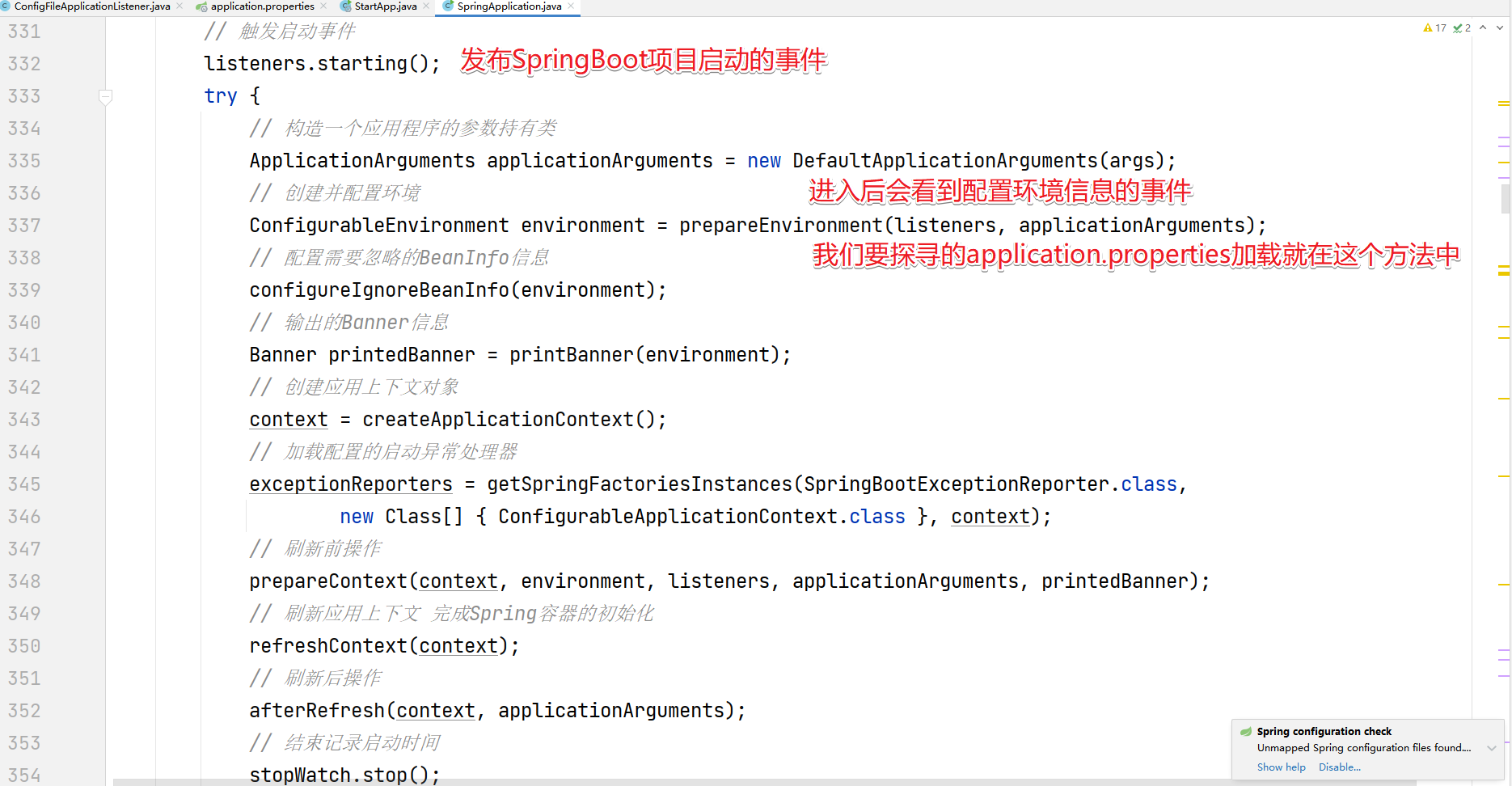Close the ConfigFileApplicationListener.java tab
This screenshot has width=1512, height=786.
[179, 6]
